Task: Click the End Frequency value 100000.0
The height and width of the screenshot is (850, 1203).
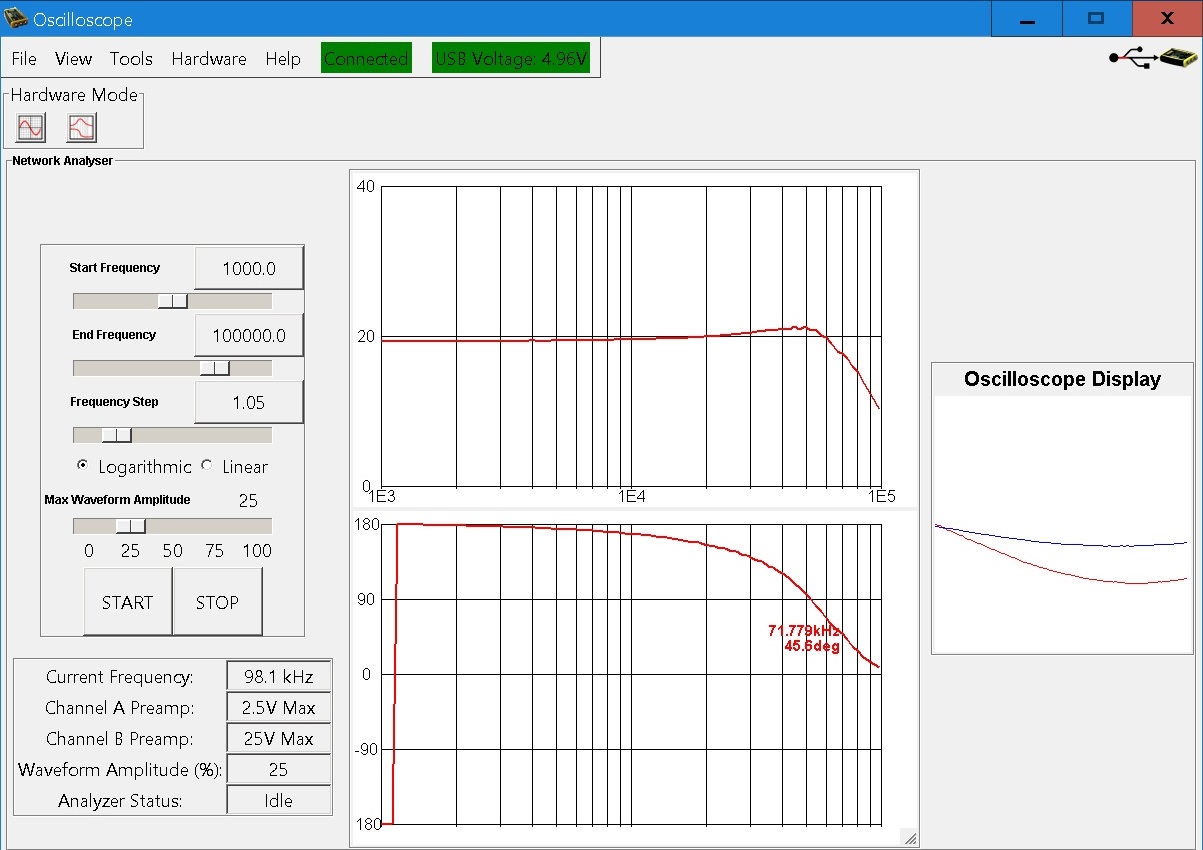Action: point(248,335)
